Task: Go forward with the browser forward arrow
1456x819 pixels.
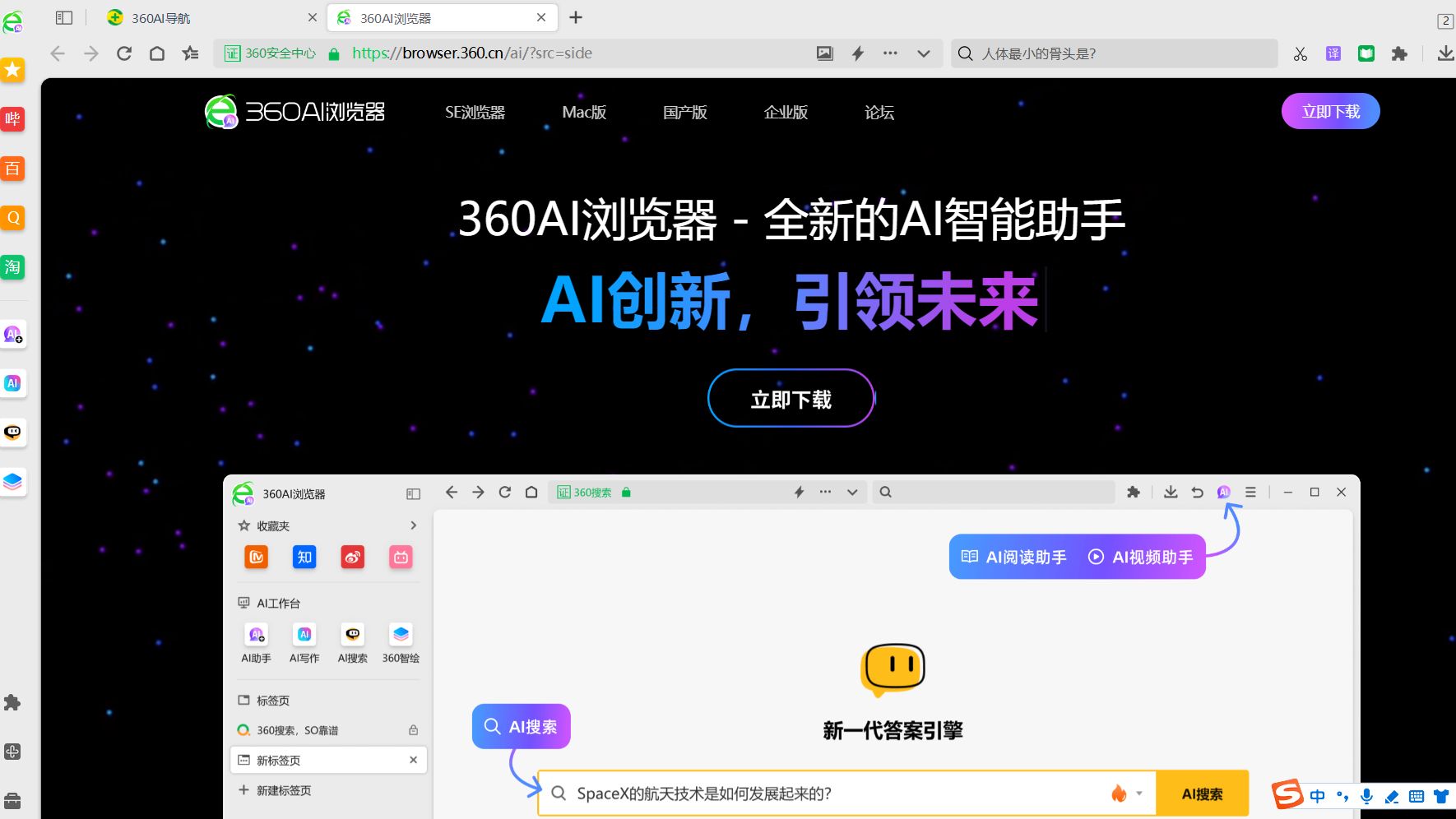Action: (91, 53)
